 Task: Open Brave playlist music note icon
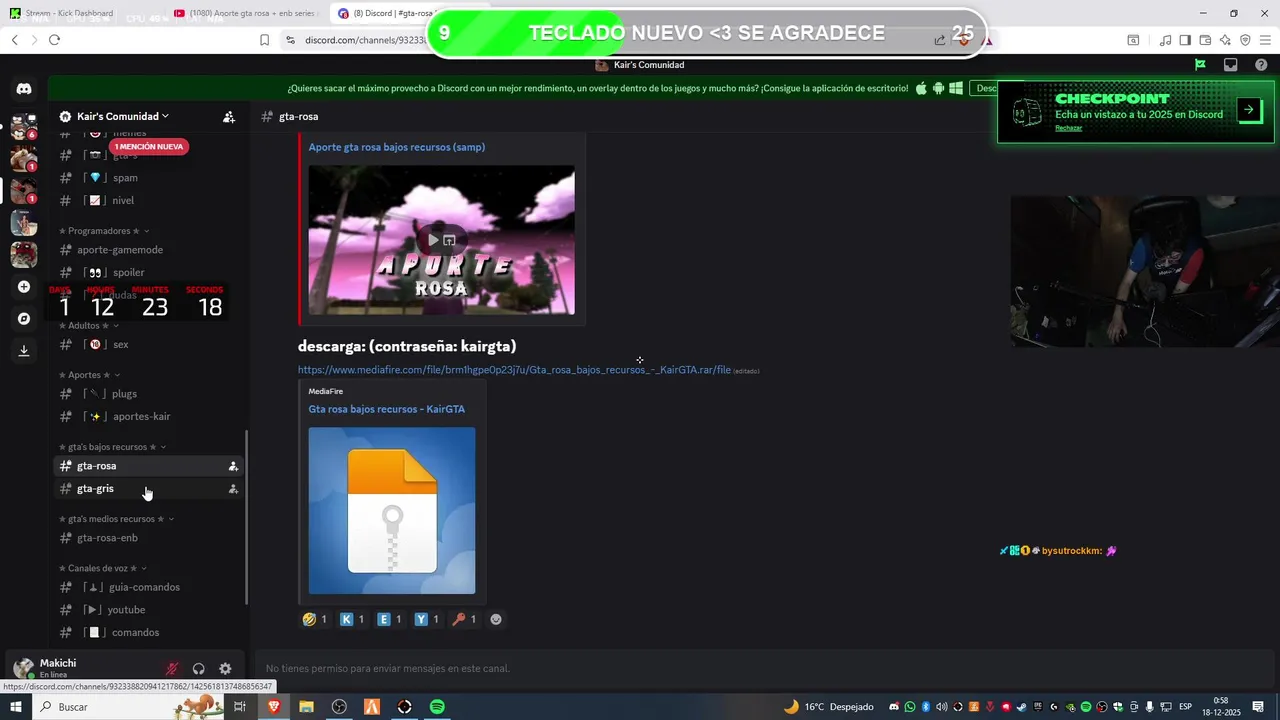1165,40
